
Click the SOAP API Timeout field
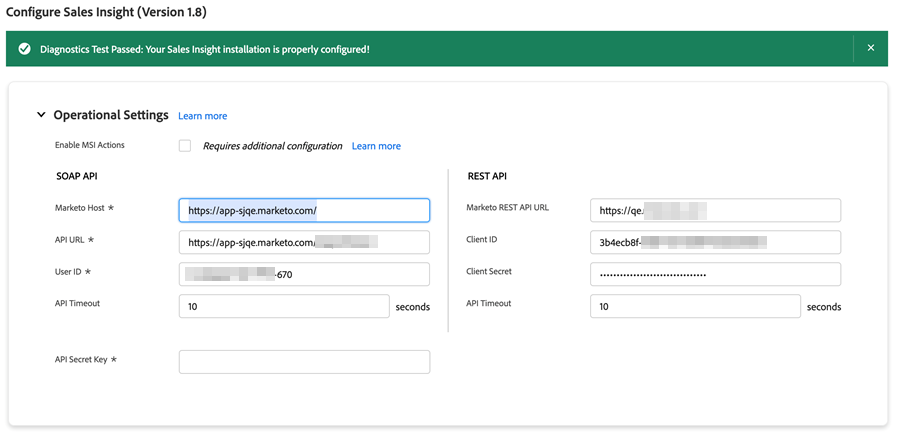(x=284, y=306)
